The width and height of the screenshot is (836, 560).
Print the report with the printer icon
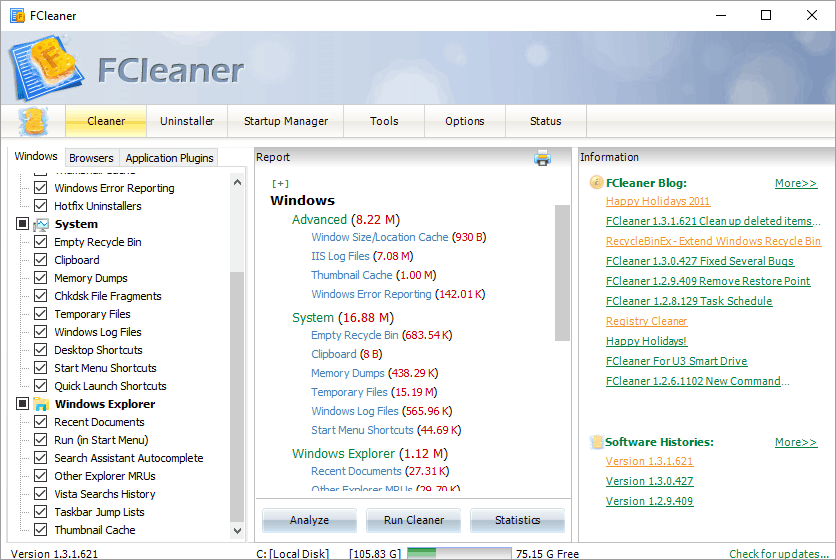point(542,158)
